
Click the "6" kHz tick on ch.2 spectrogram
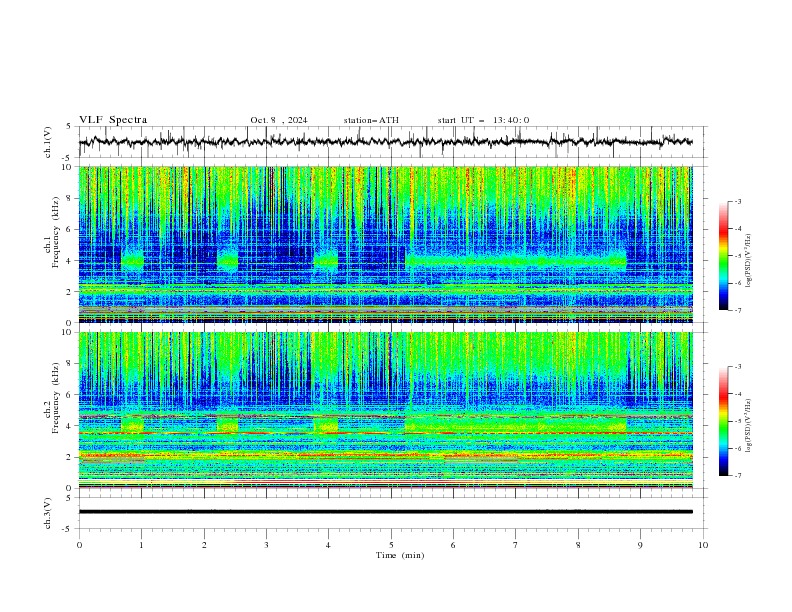pos(70,395)
